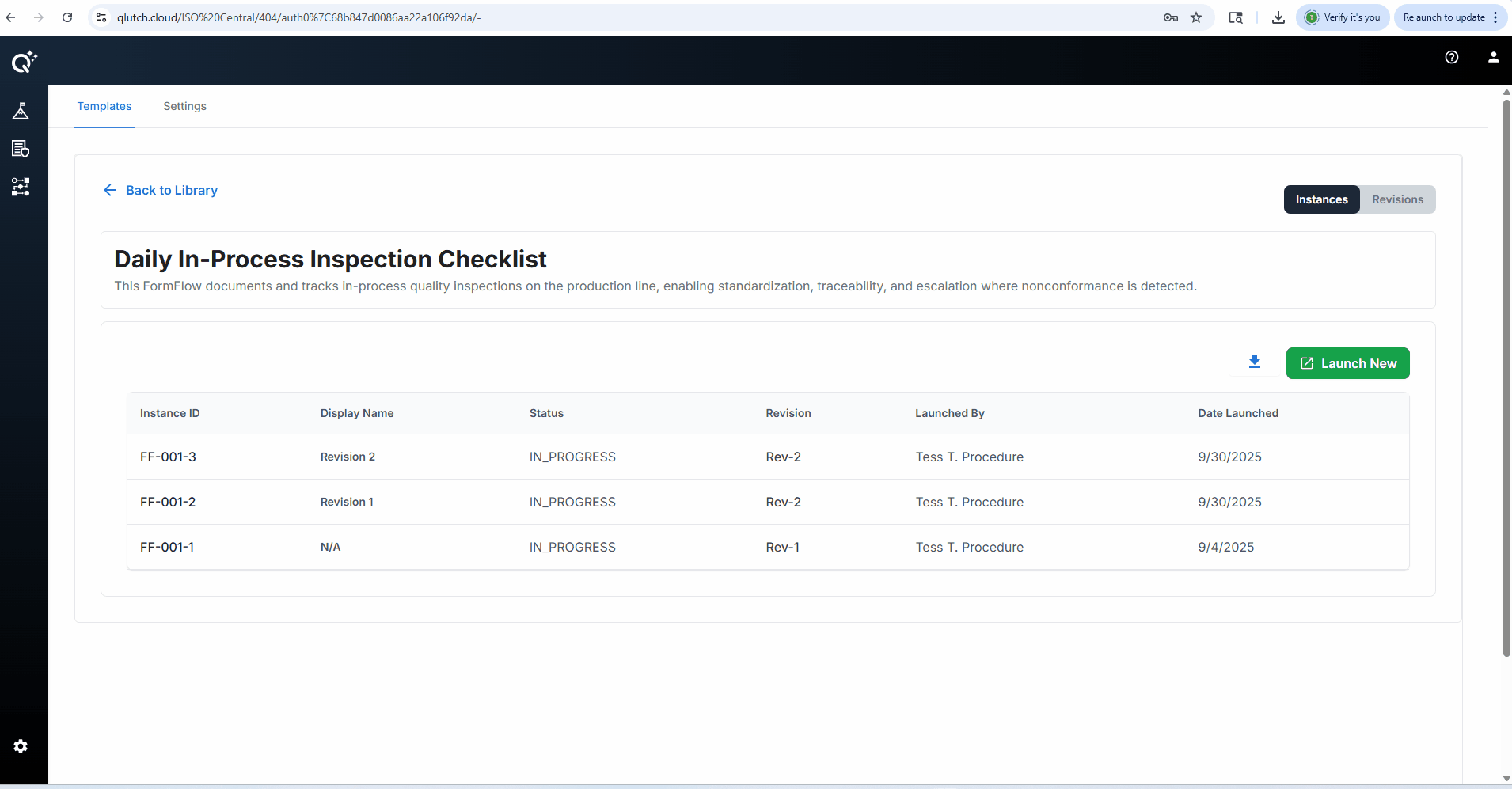Click the Back to Library link
The width and height of the screenshot is (1512, 789).
(x=172, y=190)
